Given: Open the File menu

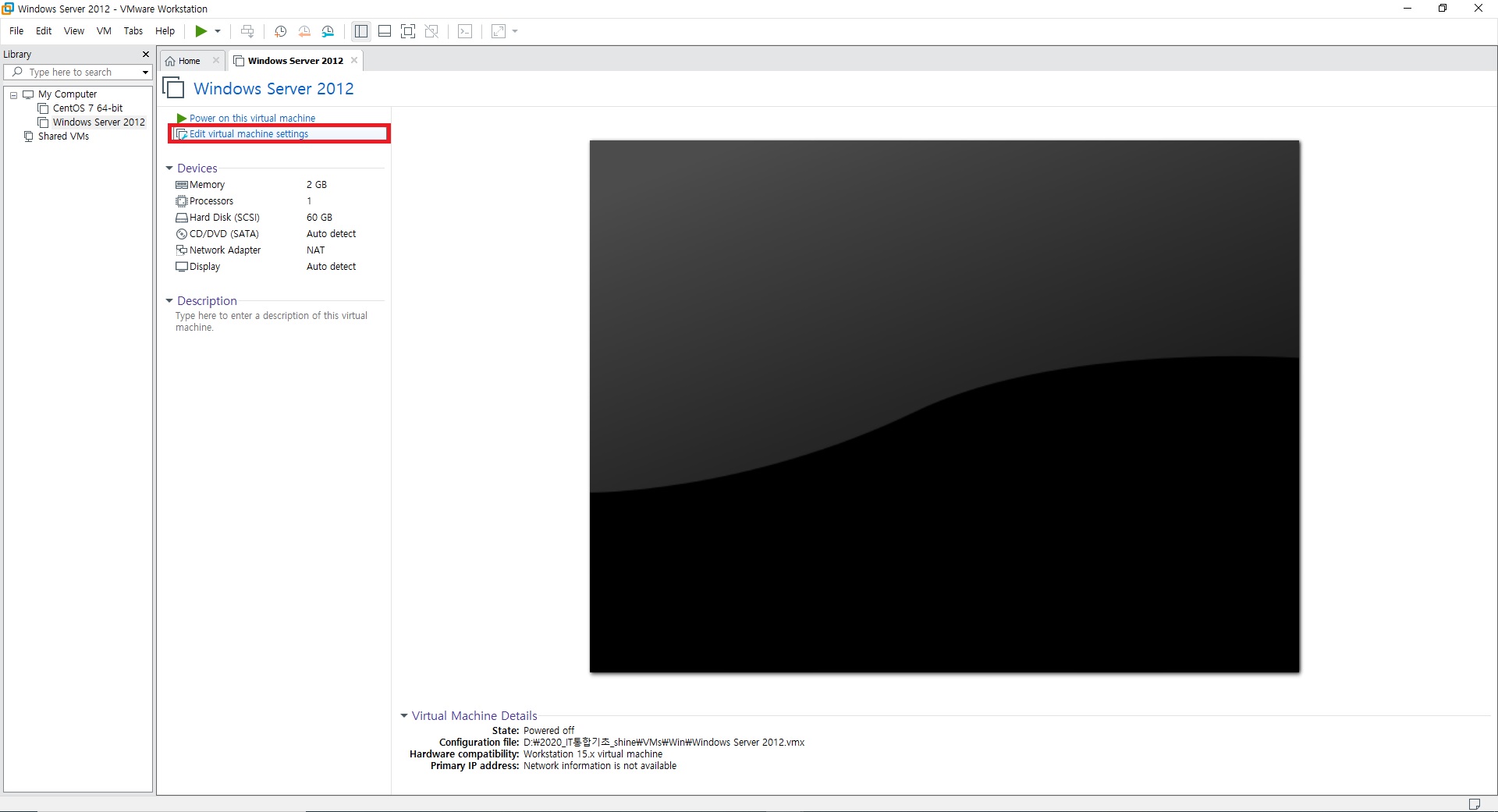Looking at the screenshot, I should tap(16, 31).
